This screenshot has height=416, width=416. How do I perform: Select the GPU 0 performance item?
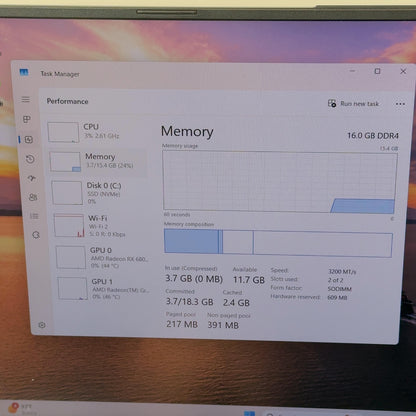tap(103, 257)
